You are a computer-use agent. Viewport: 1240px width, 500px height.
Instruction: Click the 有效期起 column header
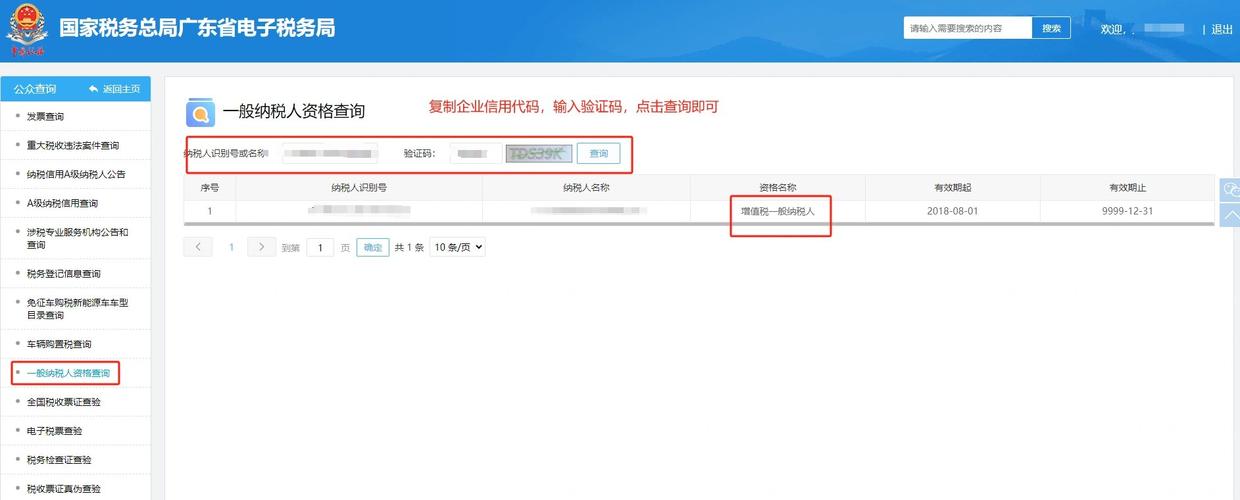tap(952, 187)
